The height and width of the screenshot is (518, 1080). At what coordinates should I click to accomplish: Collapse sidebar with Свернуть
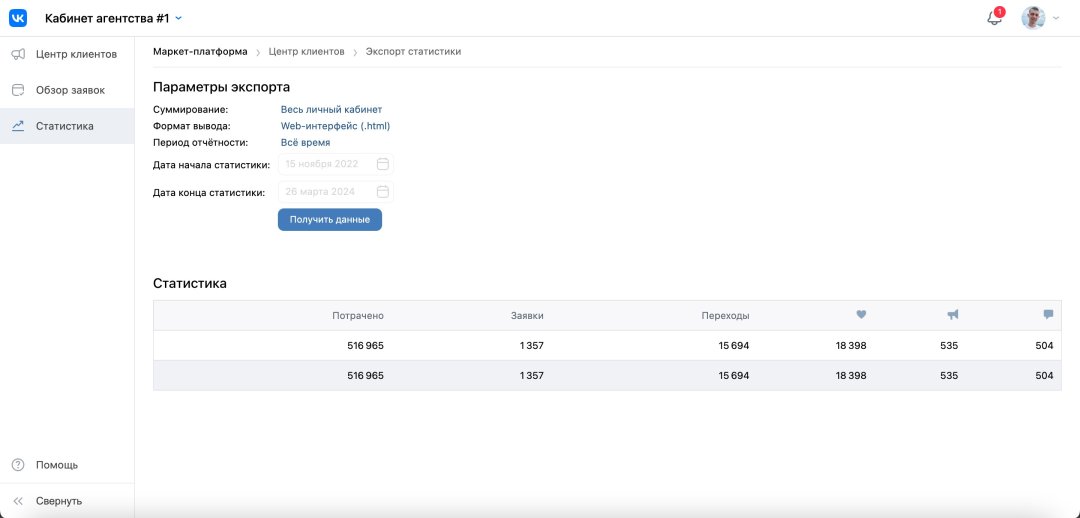pos(59,501)
